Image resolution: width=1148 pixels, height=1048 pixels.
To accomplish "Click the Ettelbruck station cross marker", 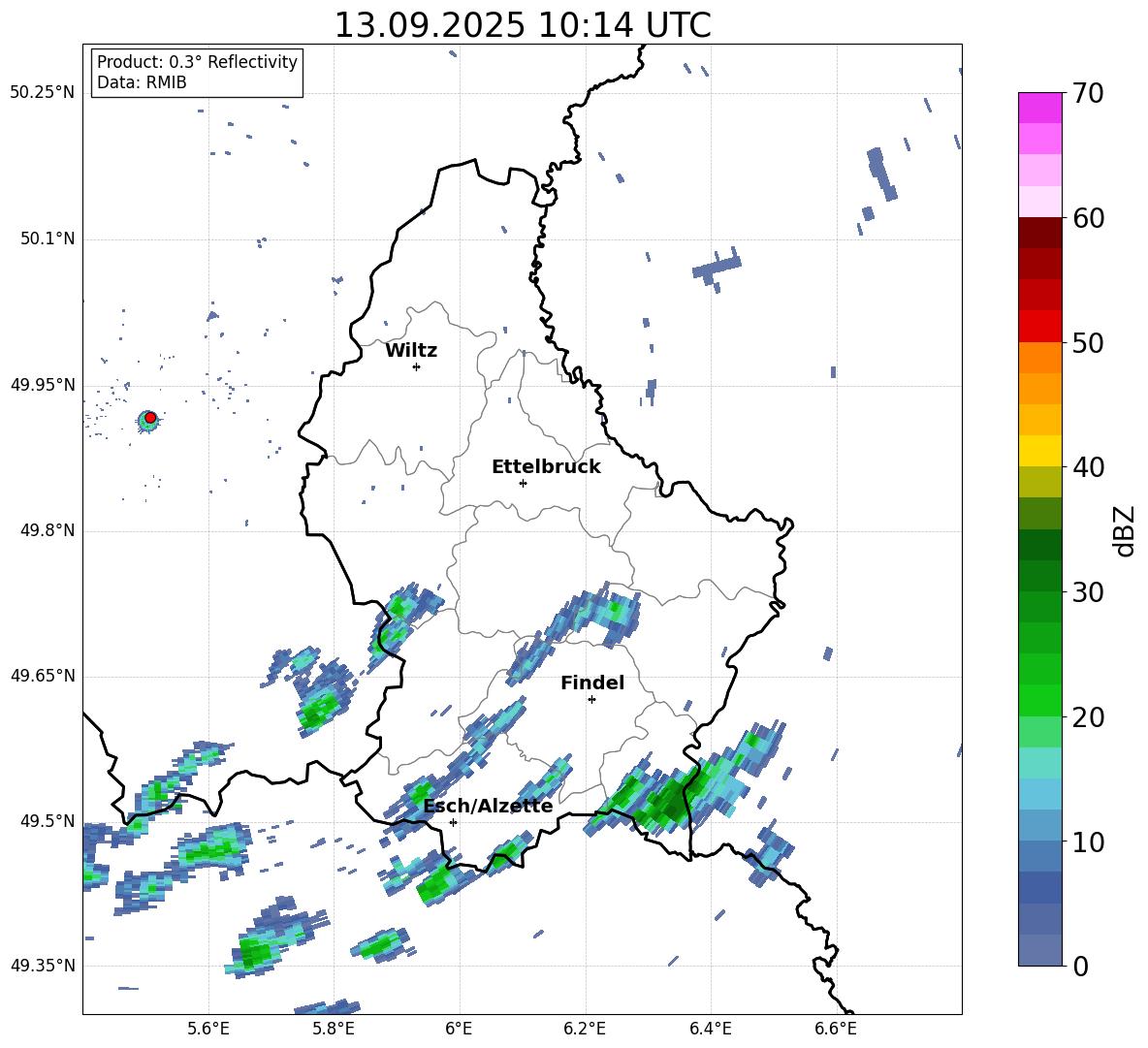I will (523, 483).
